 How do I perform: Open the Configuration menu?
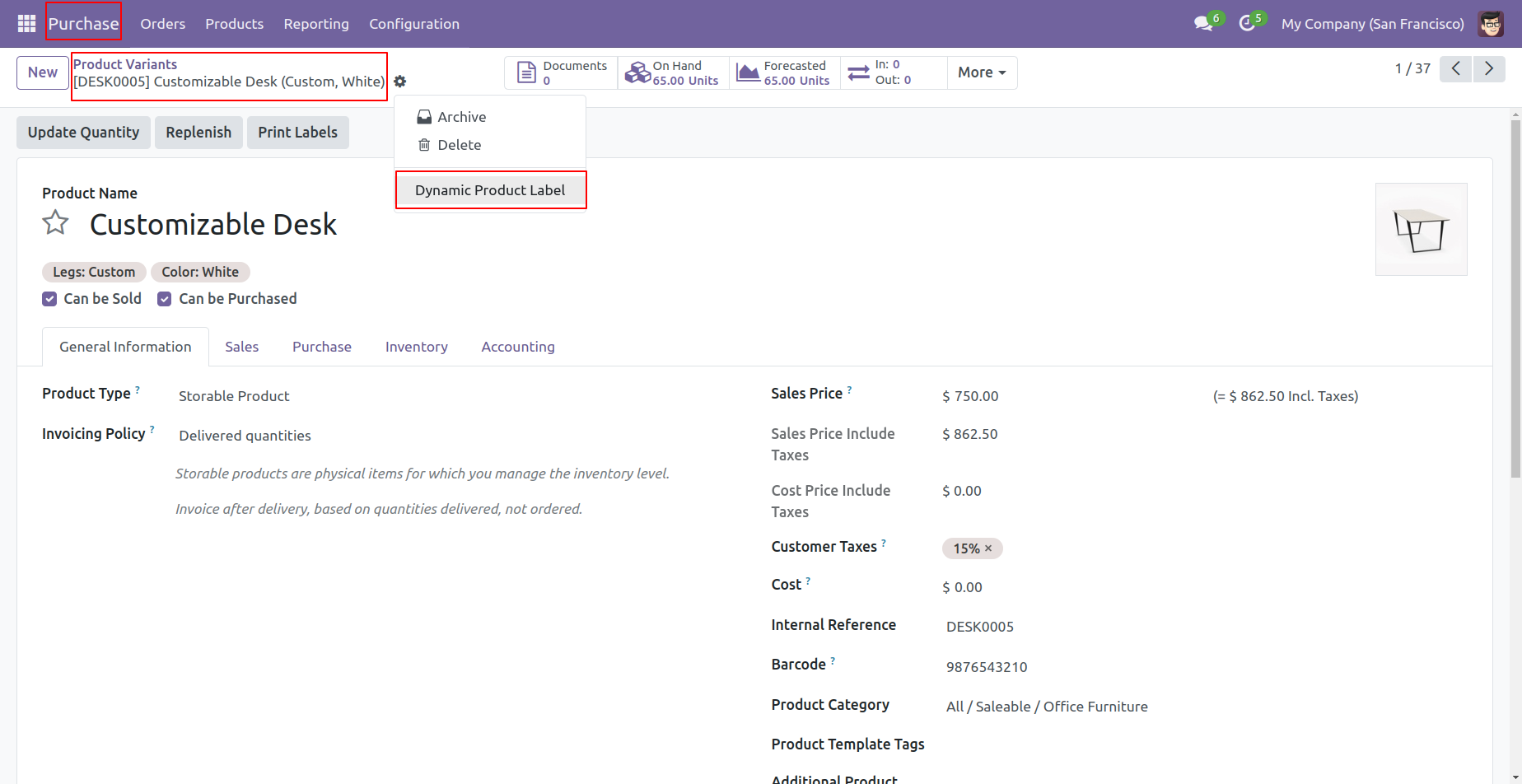(414, 24)
